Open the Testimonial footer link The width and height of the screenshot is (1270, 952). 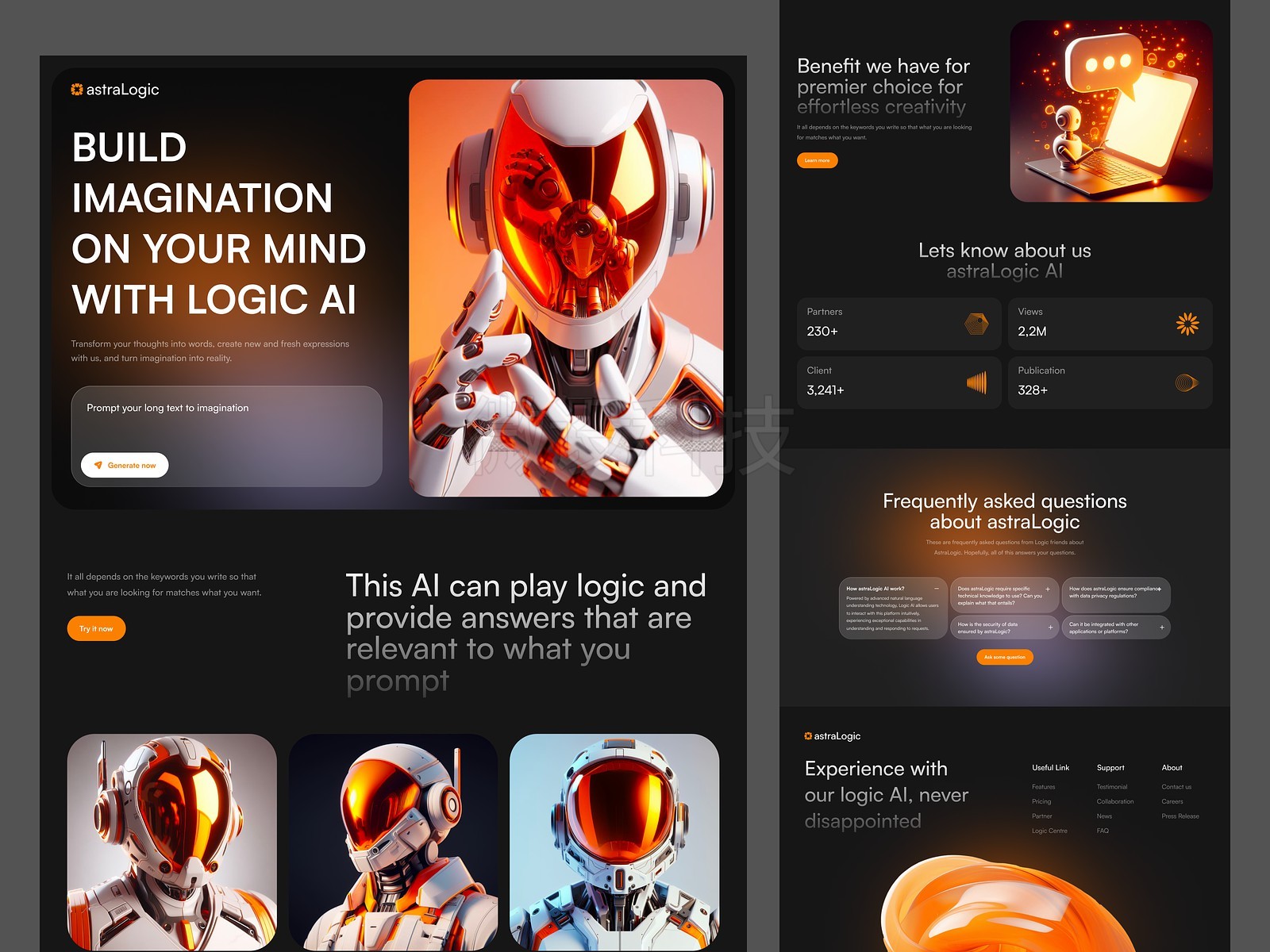[x=1112, y=787]
